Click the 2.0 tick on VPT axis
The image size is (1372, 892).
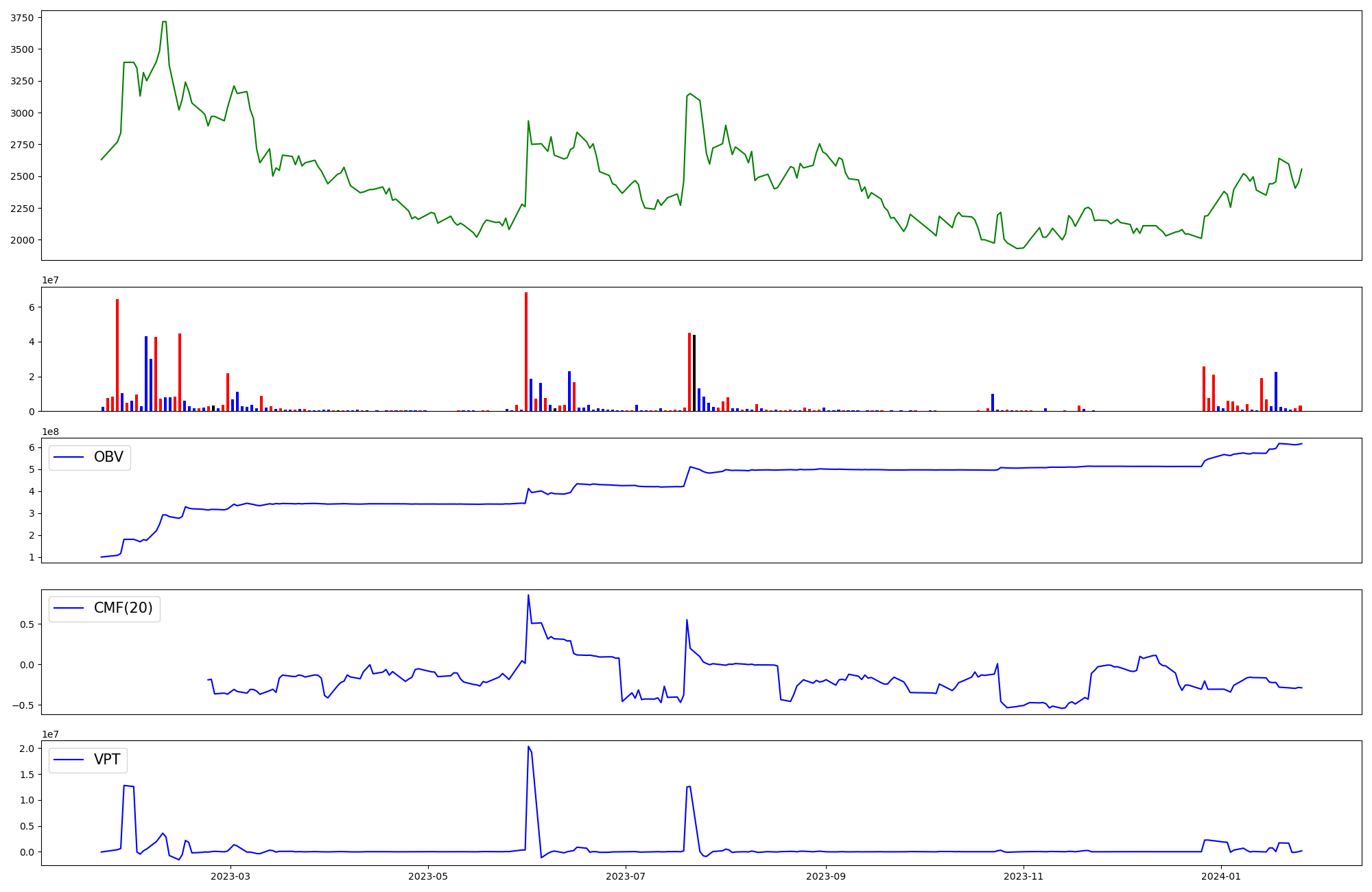(26, 749)
